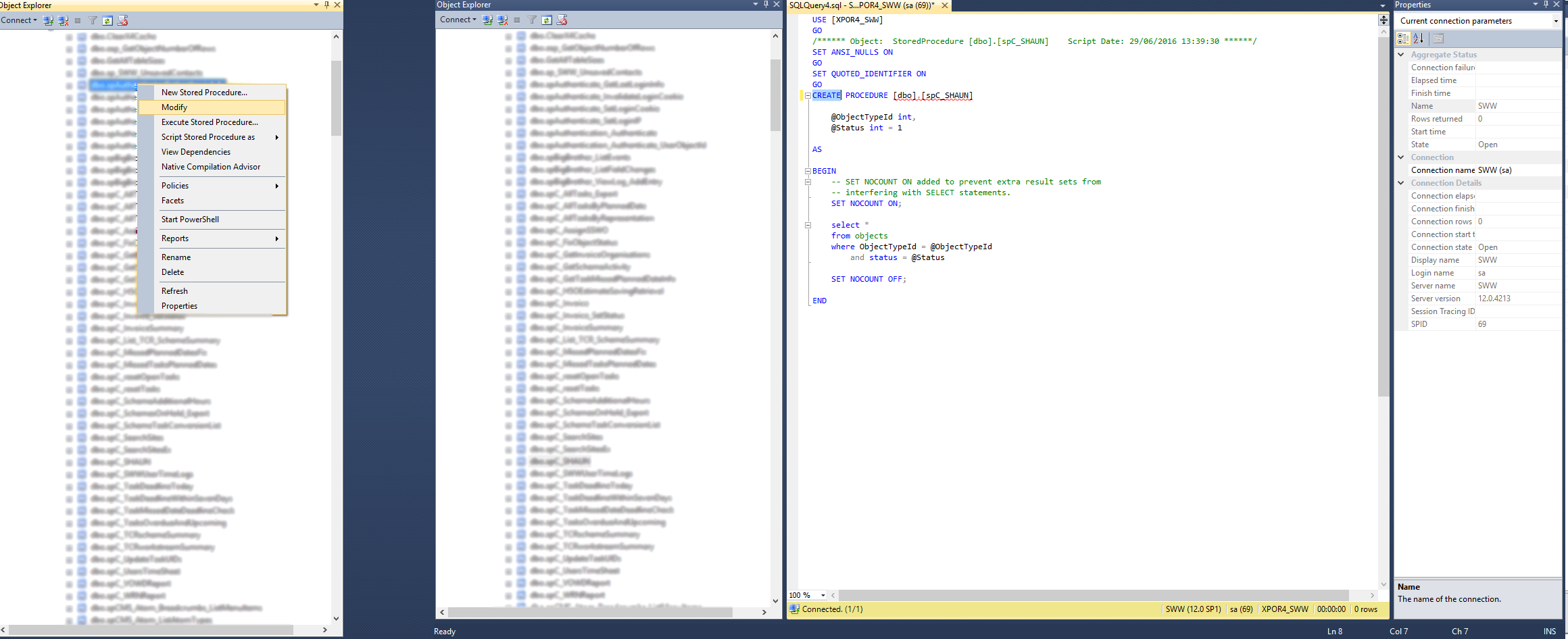Click Filter funnel icon in middle Object Explorer

pos(532,20)
